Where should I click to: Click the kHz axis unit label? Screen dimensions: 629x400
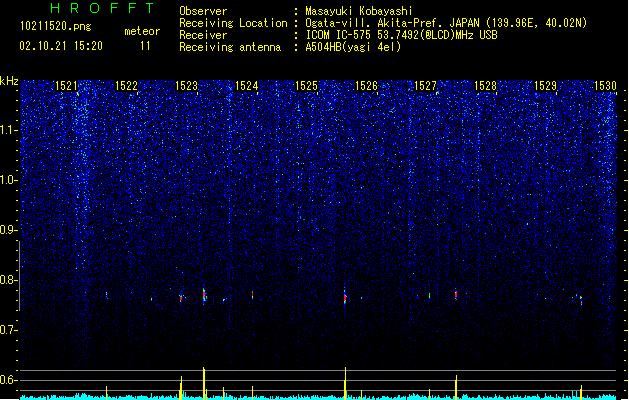9,81
